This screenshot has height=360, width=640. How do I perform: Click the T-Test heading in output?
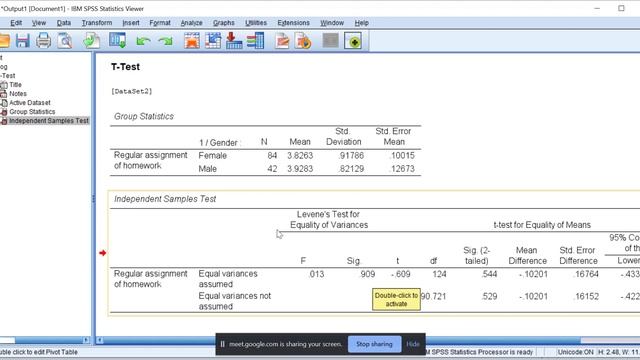(125, 67)
